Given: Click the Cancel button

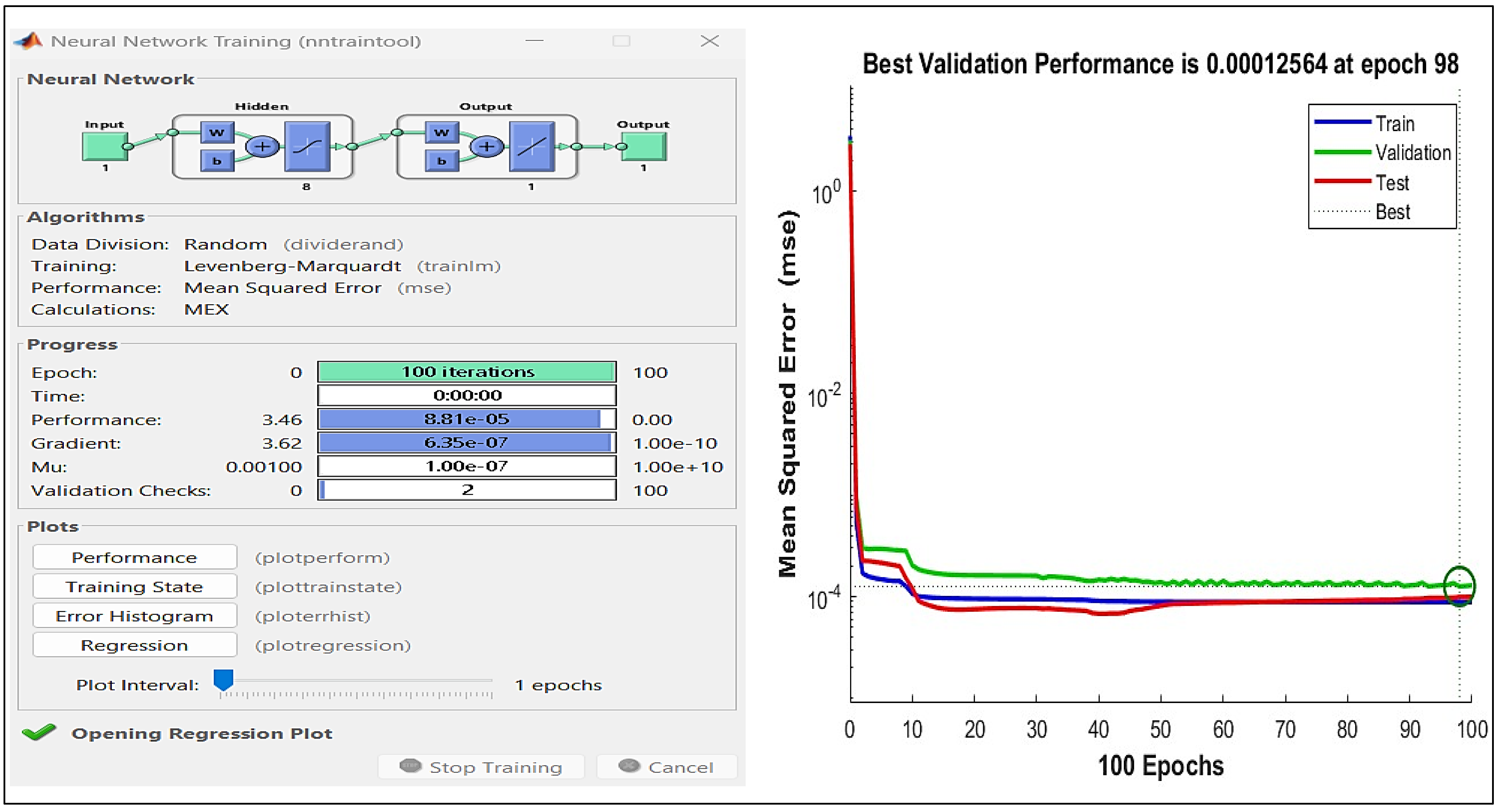Looking at the screenshot, I should click(x=667, y=767).
